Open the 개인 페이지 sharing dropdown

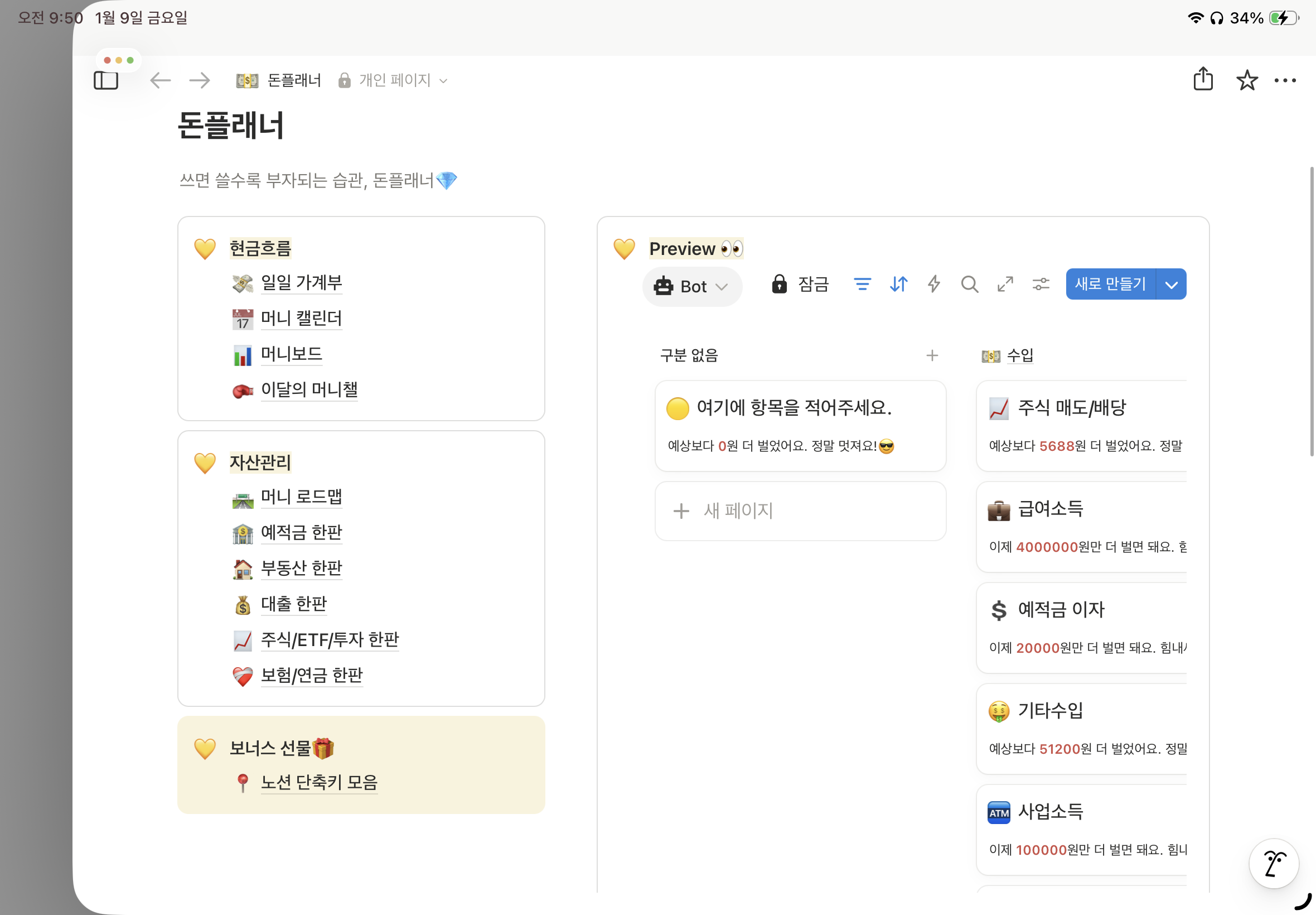tap(393, 80)
